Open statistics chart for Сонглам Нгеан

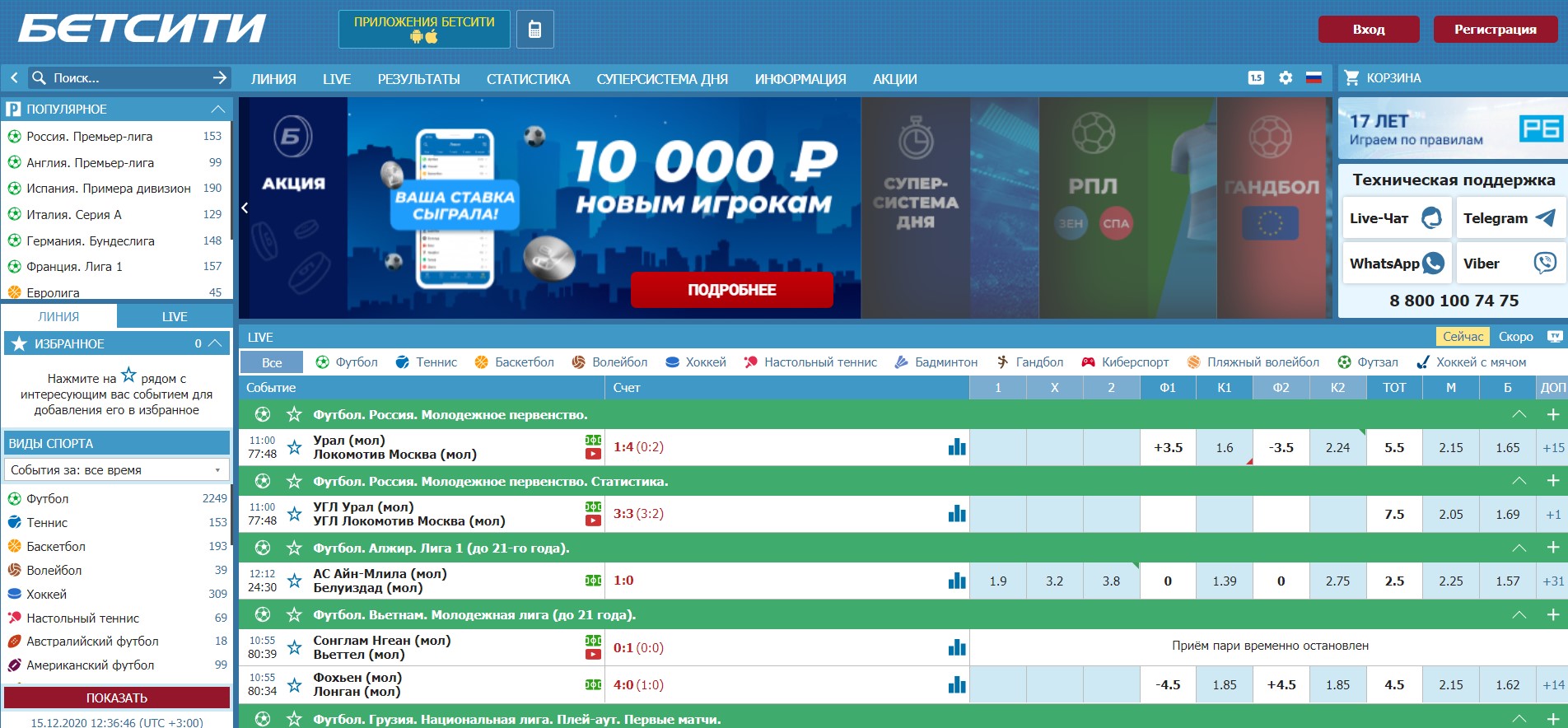point(957,647)
